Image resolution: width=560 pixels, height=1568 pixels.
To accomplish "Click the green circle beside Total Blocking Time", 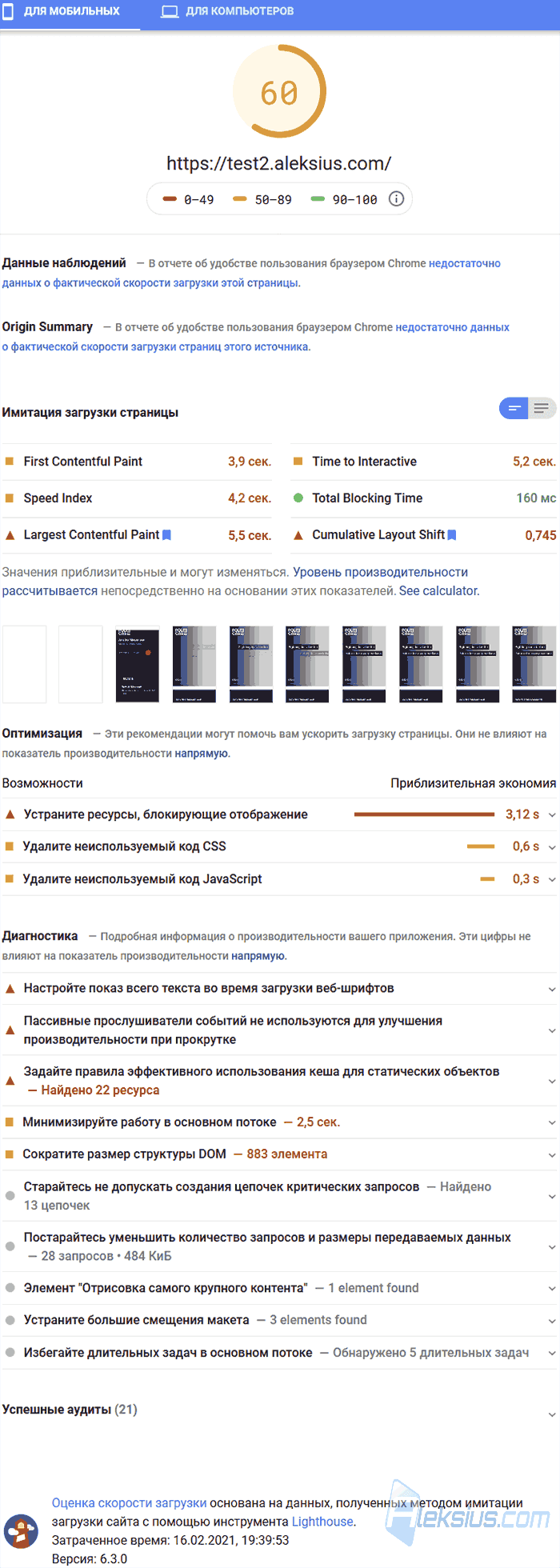I will point(298,498).
